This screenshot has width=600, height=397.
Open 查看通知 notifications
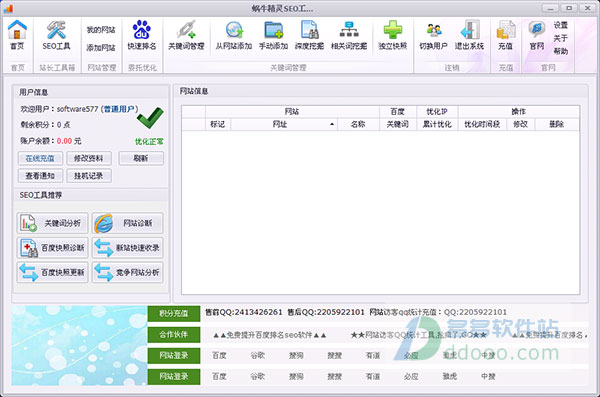click(40, 176)
